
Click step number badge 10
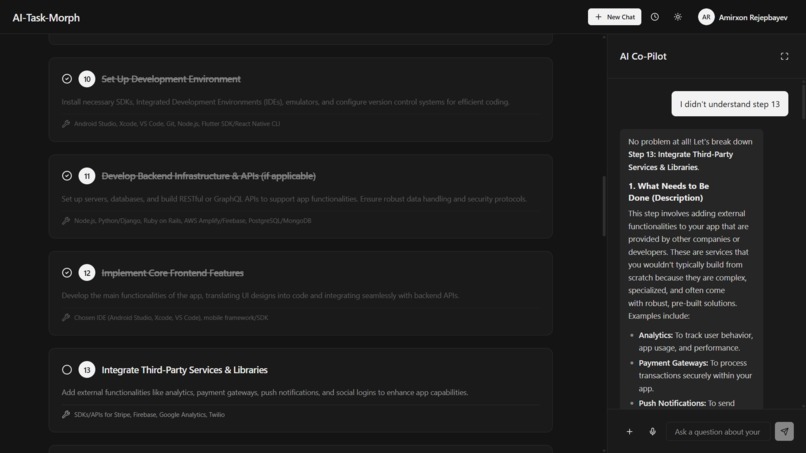click(87, 79)
